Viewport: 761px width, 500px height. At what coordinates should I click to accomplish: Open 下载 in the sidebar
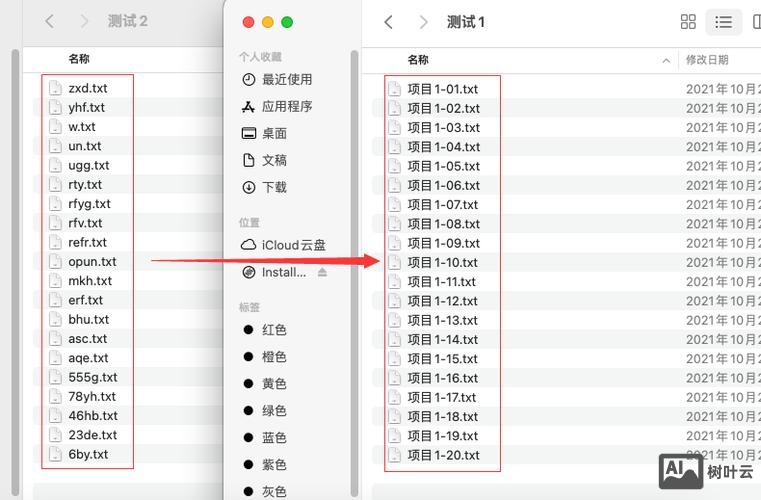[x=265, y=187]
